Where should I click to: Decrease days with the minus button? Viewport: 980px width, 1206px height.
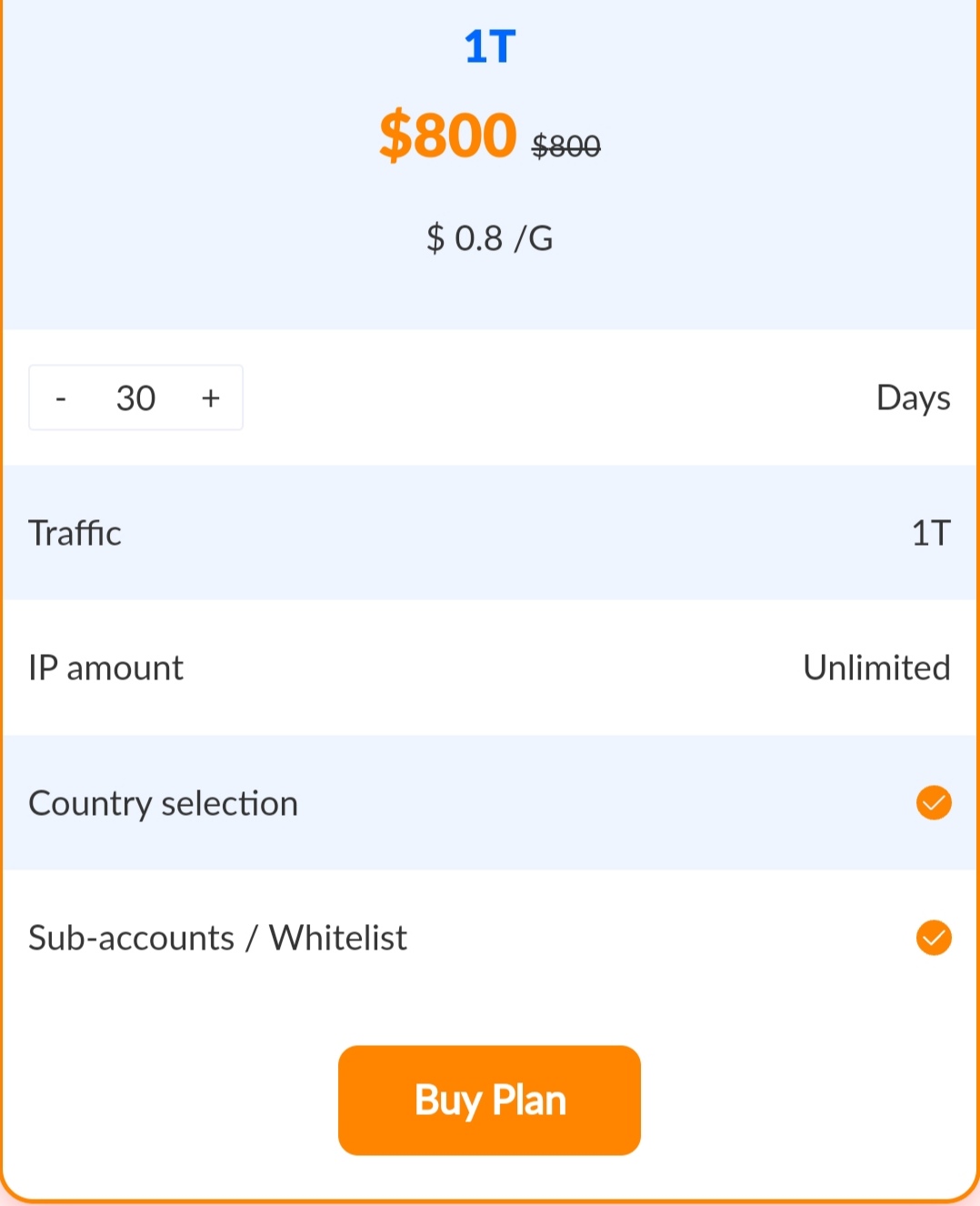tap(61, 398)
